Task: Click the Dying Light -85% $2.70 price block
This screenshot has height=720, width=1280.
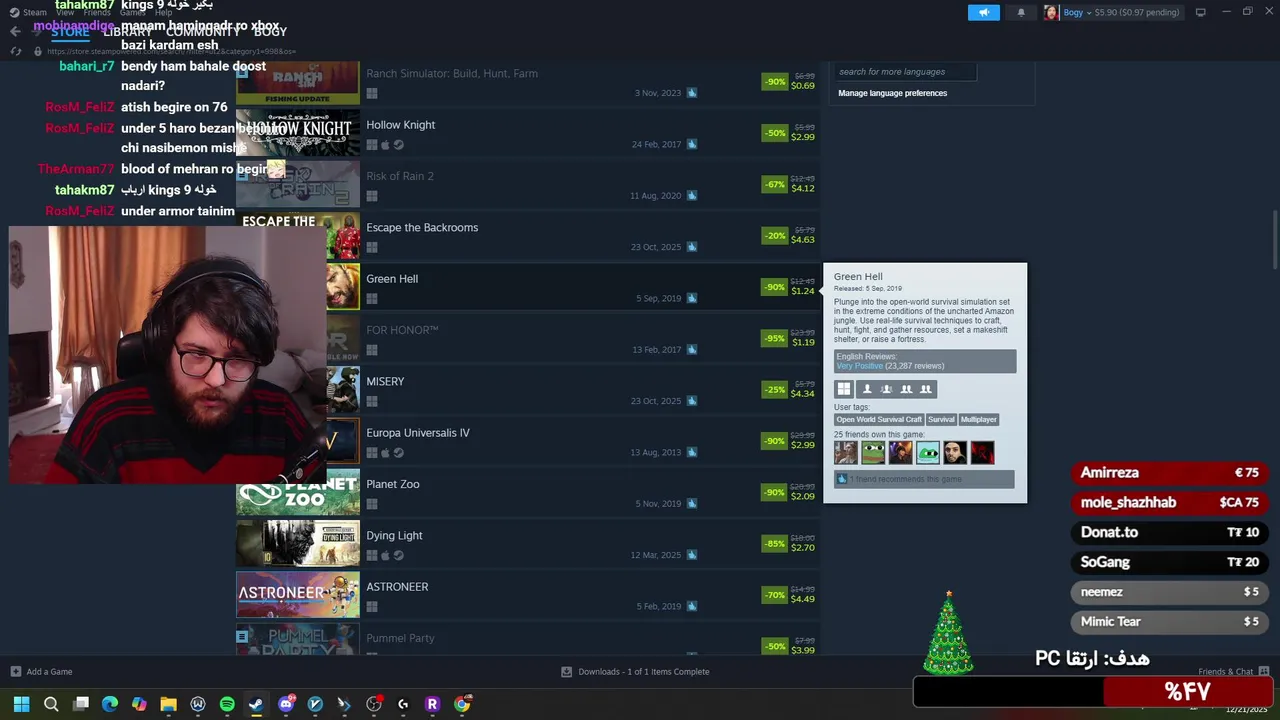Action: tap(790, 544)
